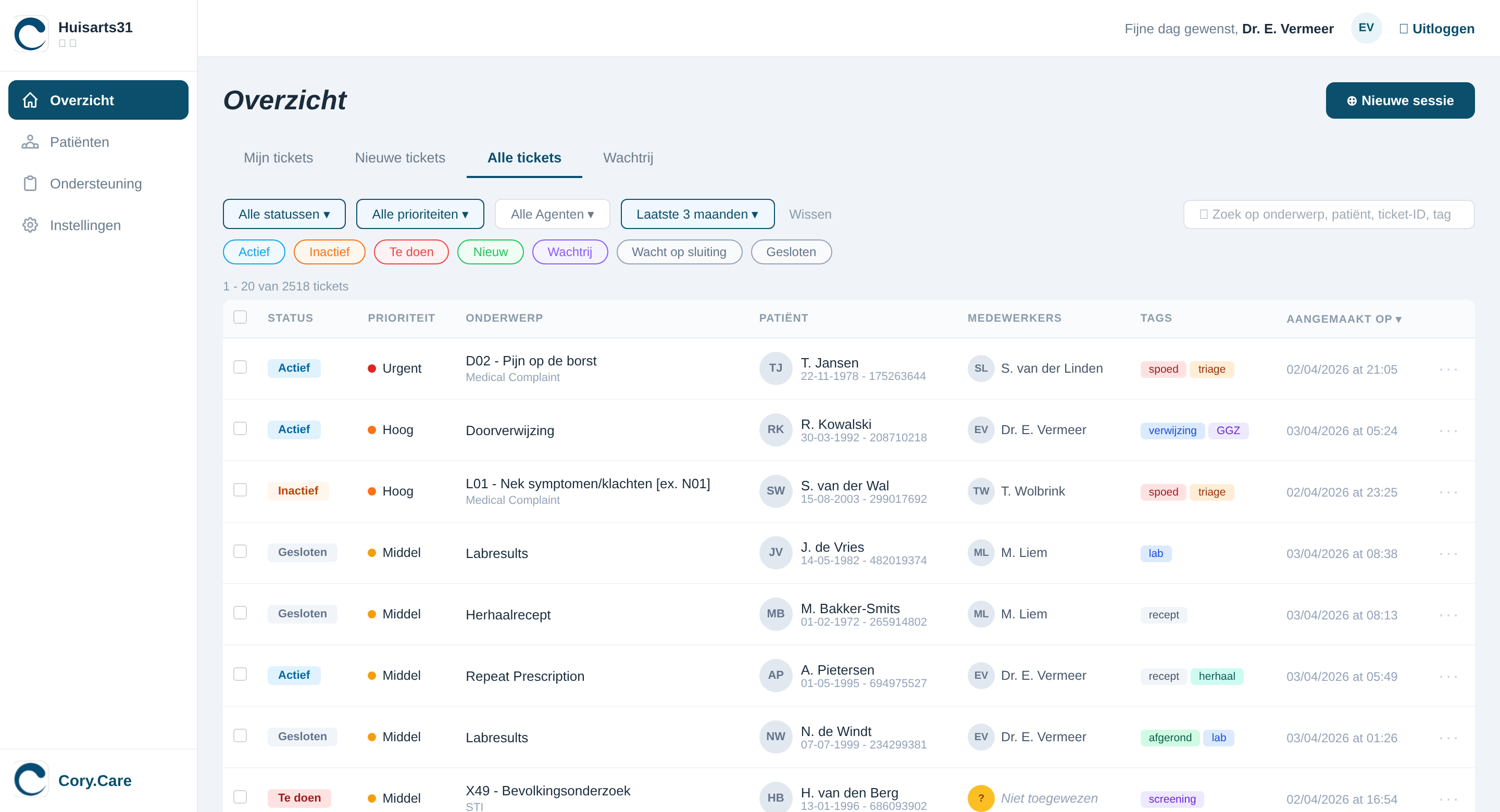Tick the select-all checkbox in table header
The image size is (1500, 812).
click(240, 317)
